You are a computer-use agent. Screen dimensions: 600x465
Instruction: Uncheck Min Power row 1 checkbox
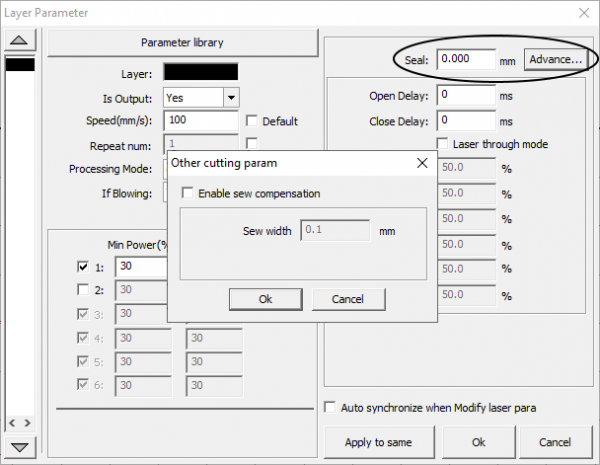coord(83,267)
